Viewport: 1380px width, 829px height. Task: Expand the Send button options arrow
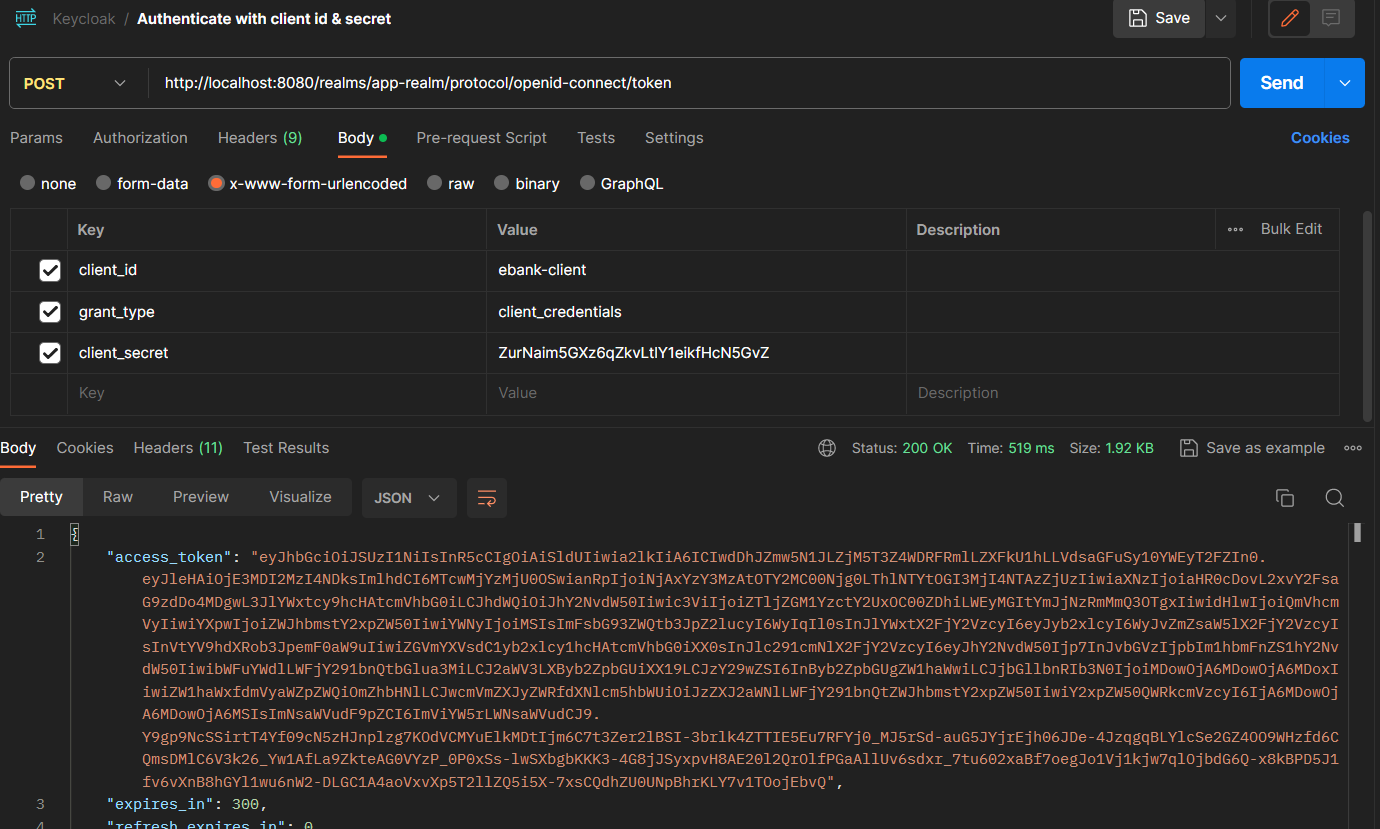pos(1344,83)
